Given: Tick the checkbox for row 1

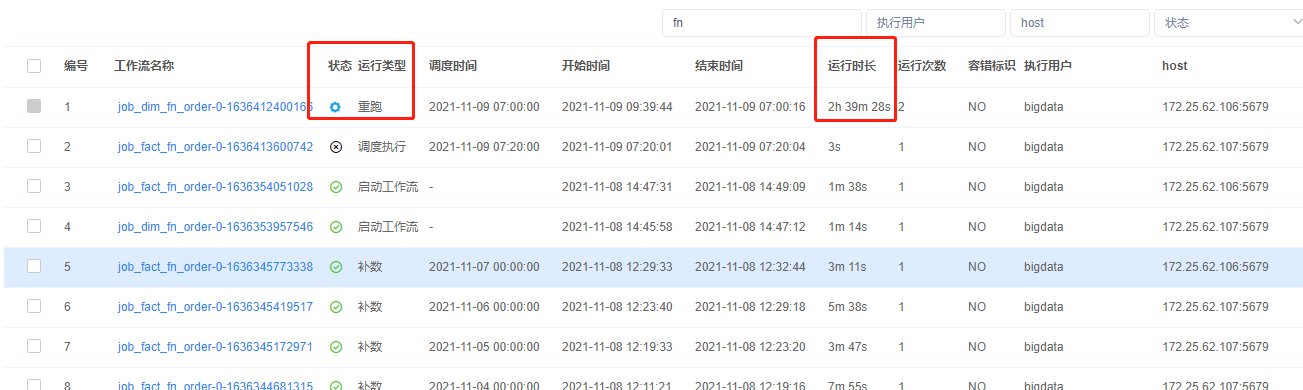Looking at the screenshot, I should tap(34, 106).
